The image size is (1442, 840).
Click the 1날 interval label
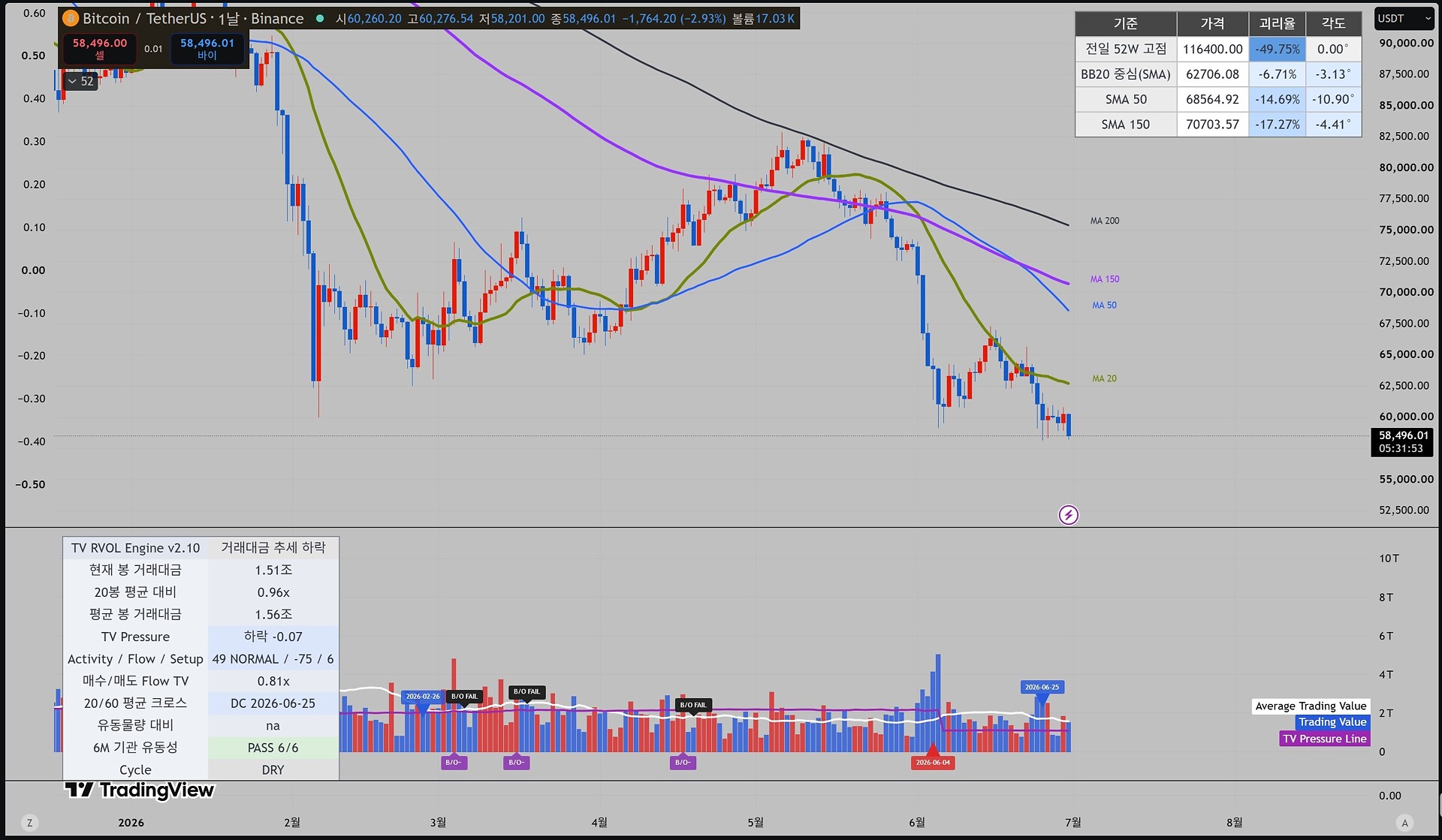[228, 19]
